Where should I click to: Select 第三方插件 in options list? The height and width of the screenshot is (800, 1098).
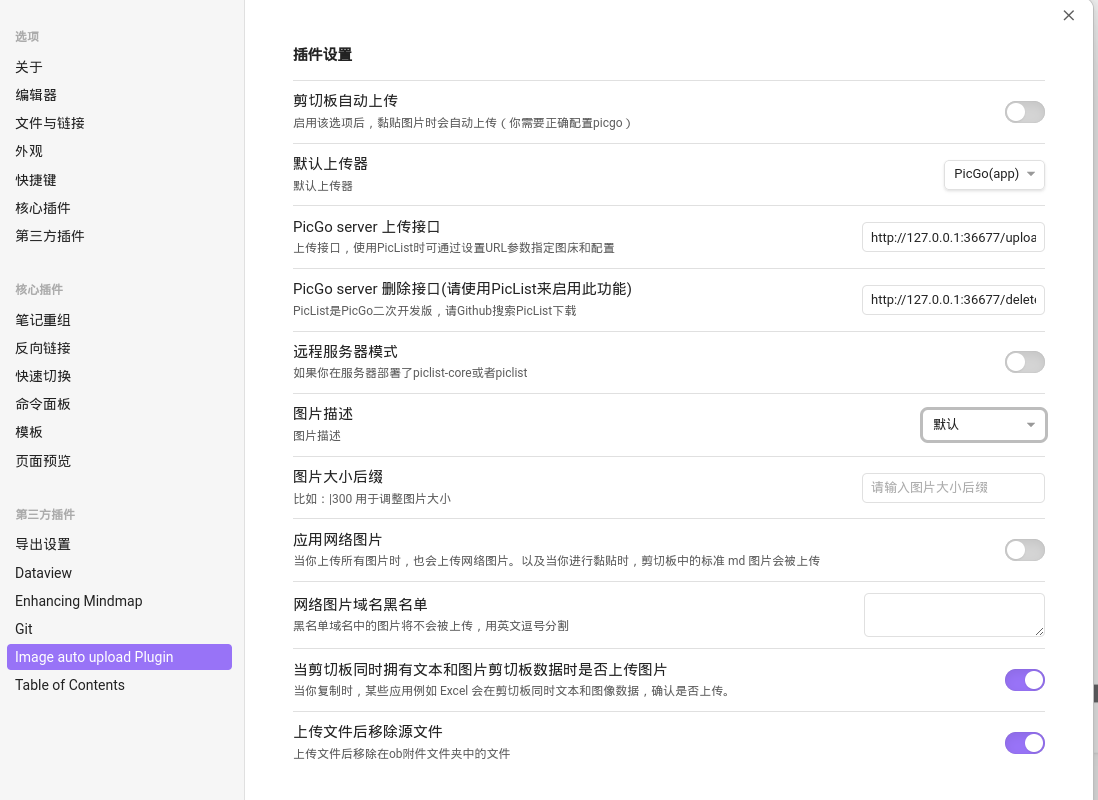50,236
